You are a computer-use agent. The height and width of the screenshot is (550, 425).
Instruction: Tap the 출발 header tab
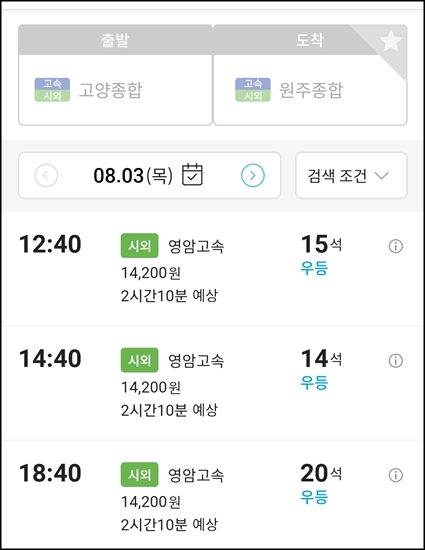115,40
